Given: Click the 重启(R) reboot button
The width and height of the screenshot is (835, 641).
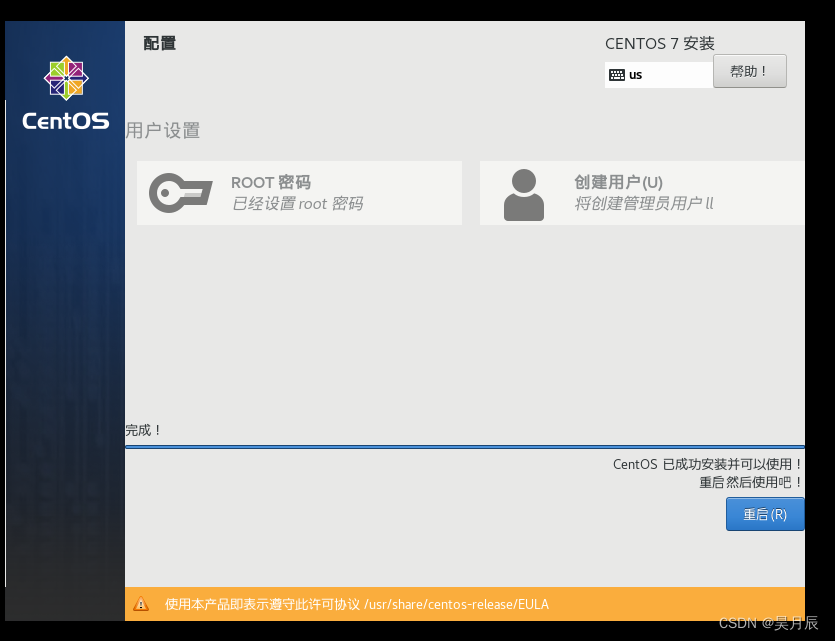Looking at the screenshot, I should (765, 514).
